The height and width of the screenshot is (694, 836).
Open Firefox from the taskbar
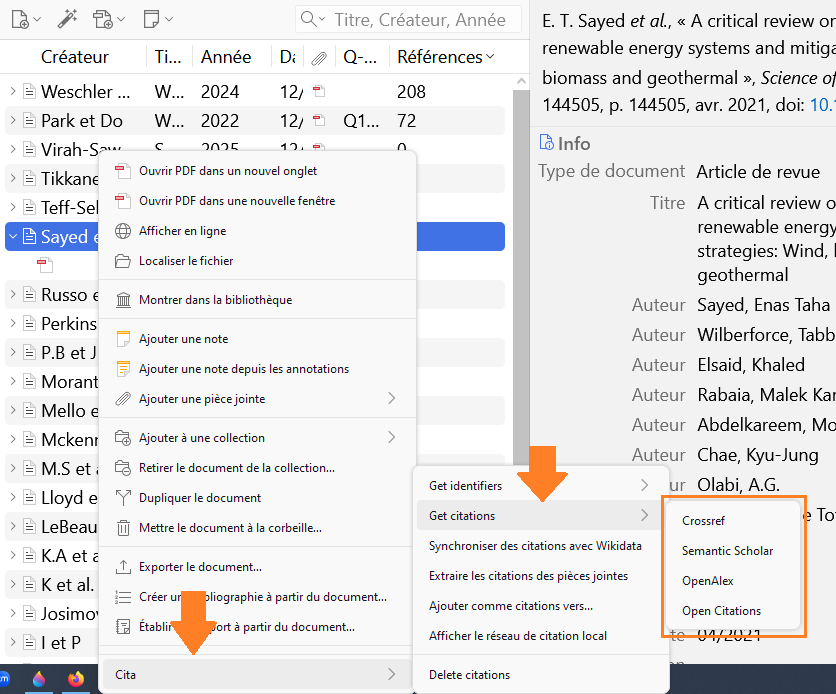77,679
